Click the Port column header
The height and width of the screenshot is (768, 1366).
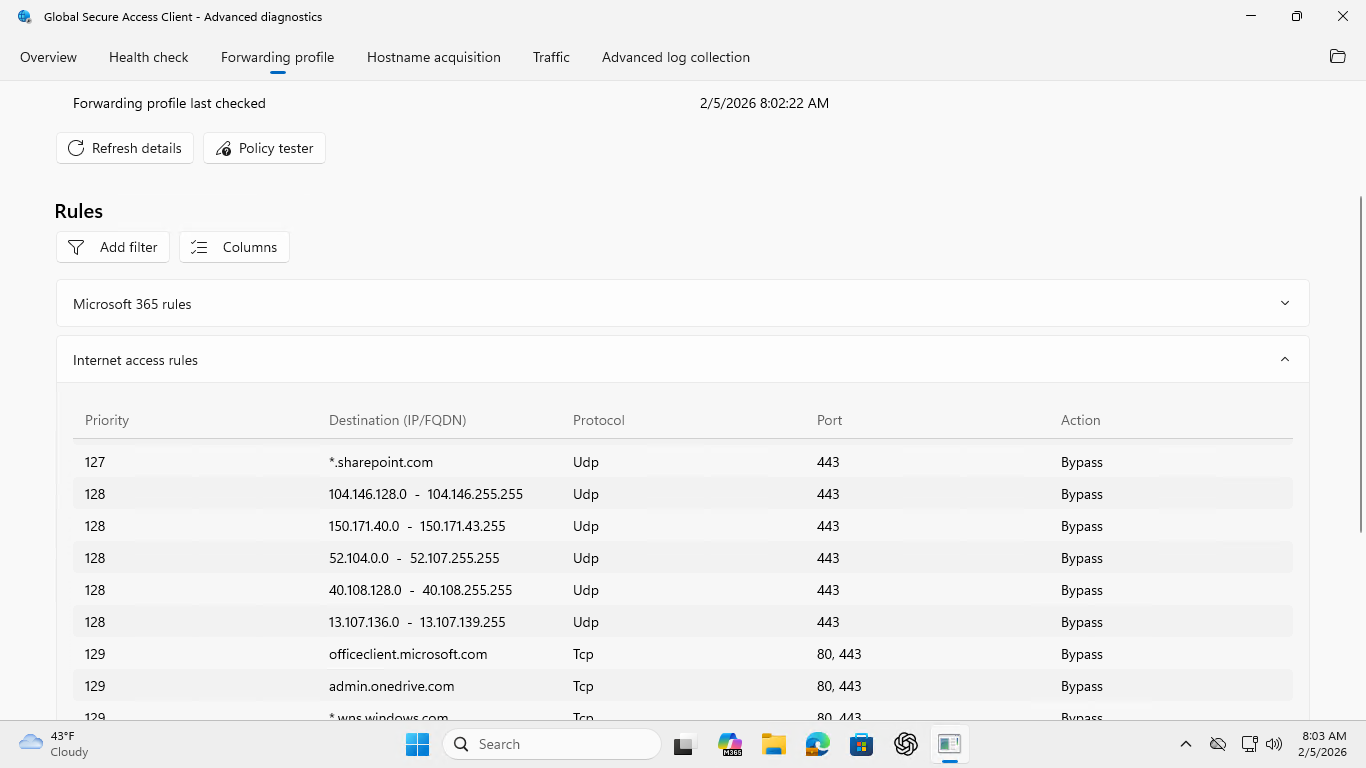830,420
